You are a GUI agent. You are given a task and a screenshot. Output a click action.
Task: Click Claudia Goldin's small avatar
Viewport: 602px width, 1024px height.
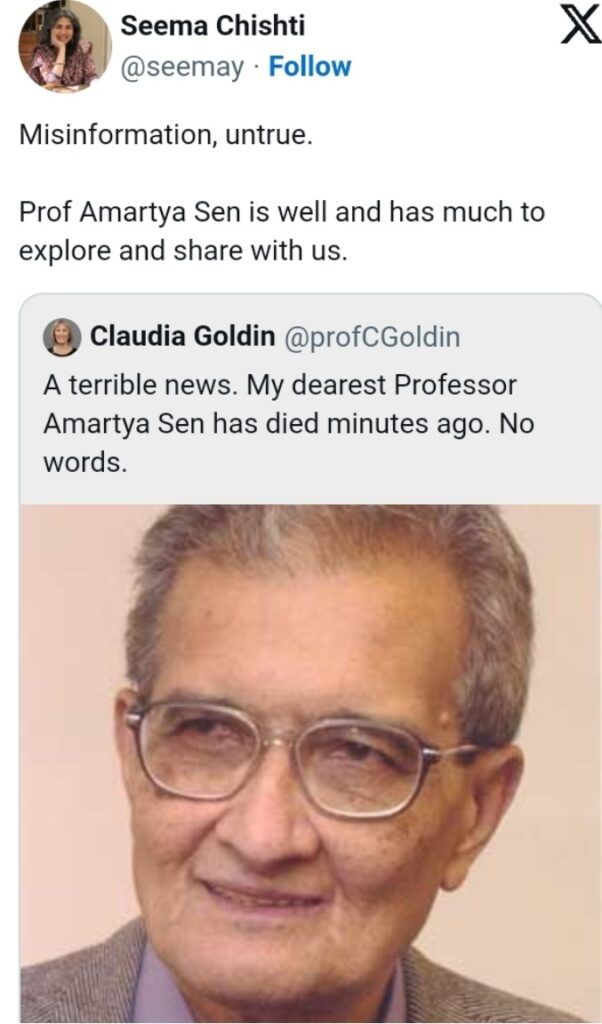point(62,337)
